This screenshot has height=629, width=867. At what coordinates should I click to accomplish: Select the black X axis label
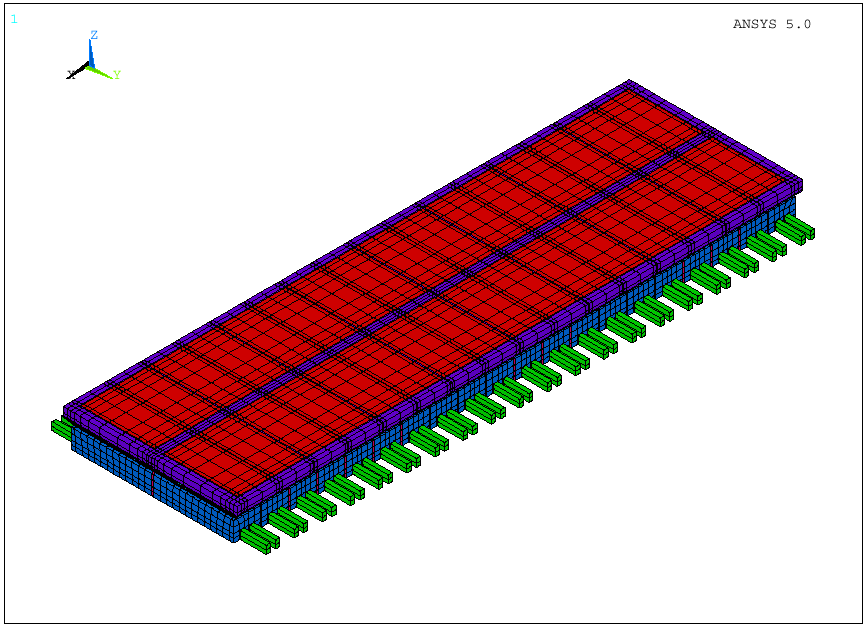click(70, 75)
